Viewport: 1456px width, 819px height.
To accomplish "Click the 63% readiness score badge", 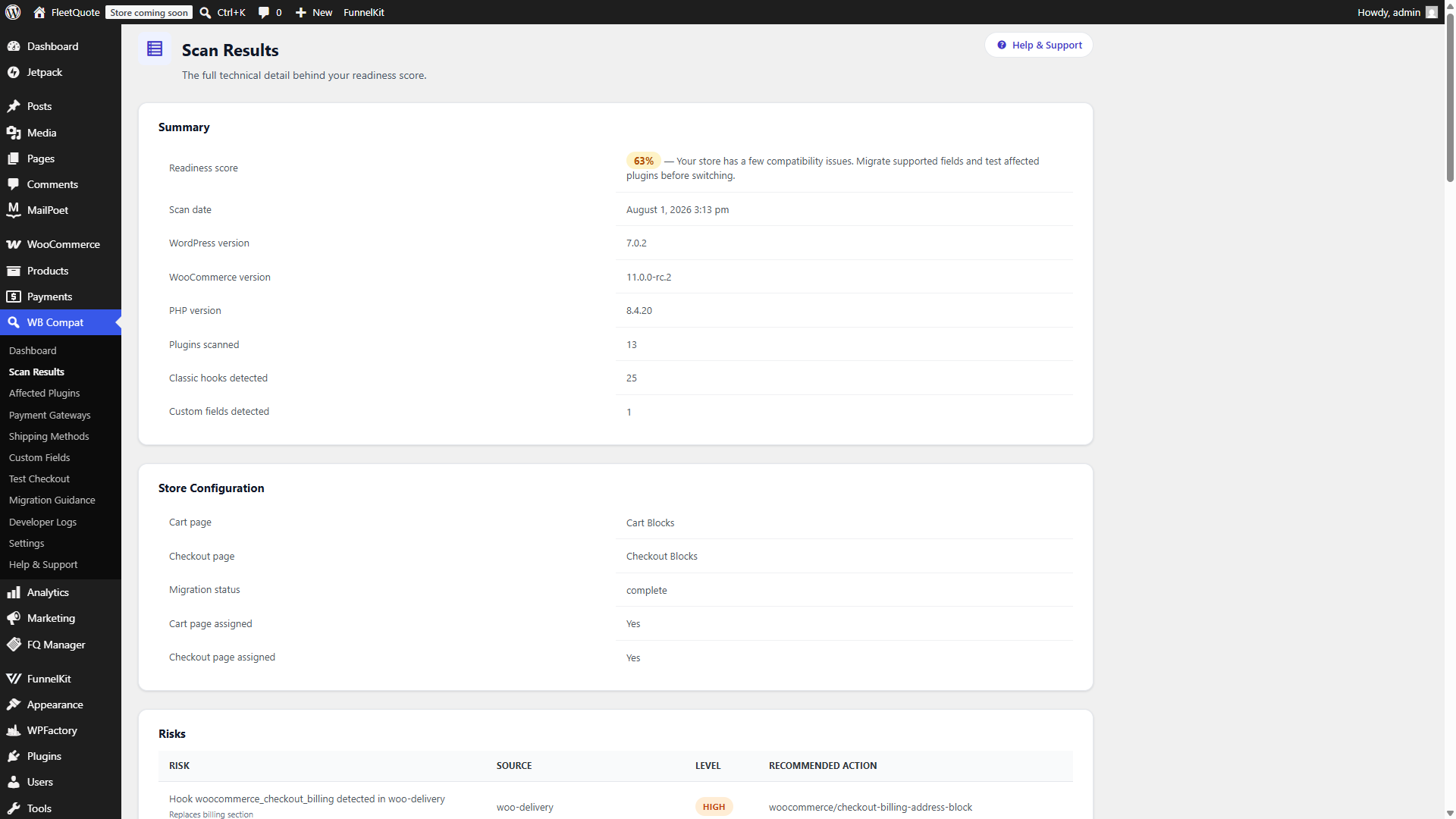I will [x=643, y=161].
